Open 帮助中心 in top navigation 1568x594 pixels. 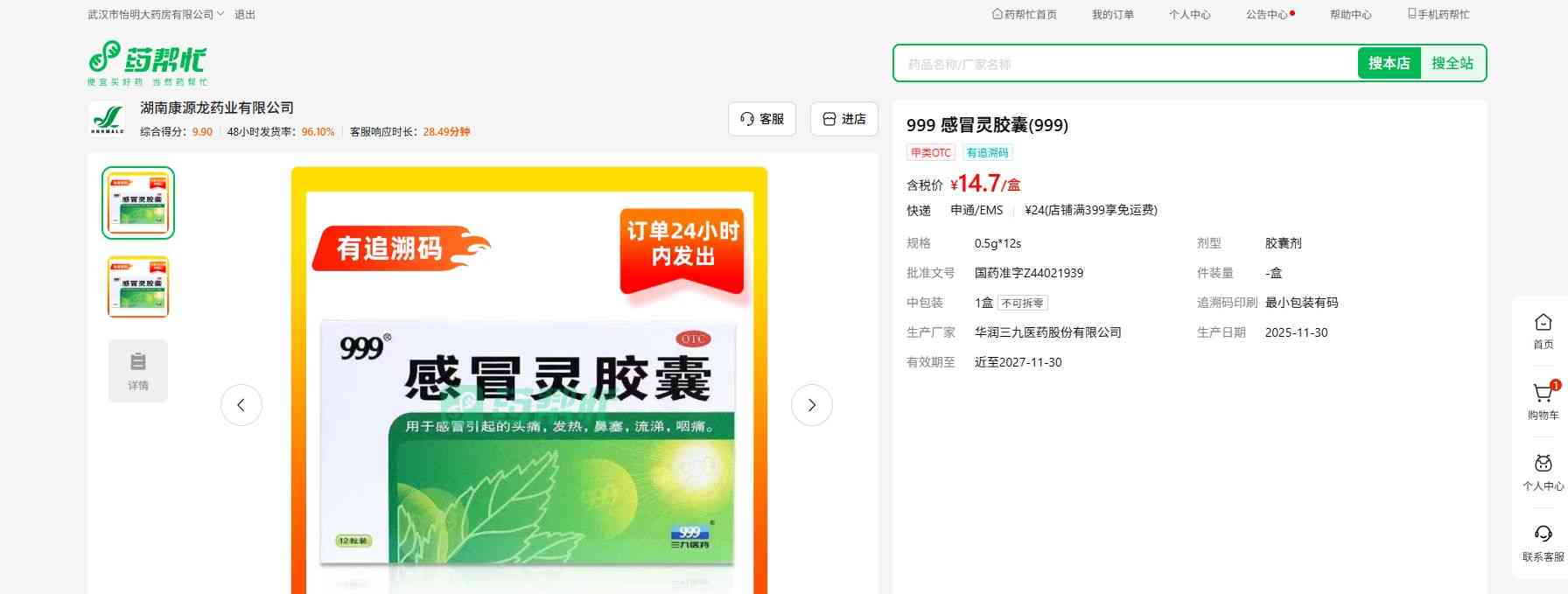[1350, 15]
